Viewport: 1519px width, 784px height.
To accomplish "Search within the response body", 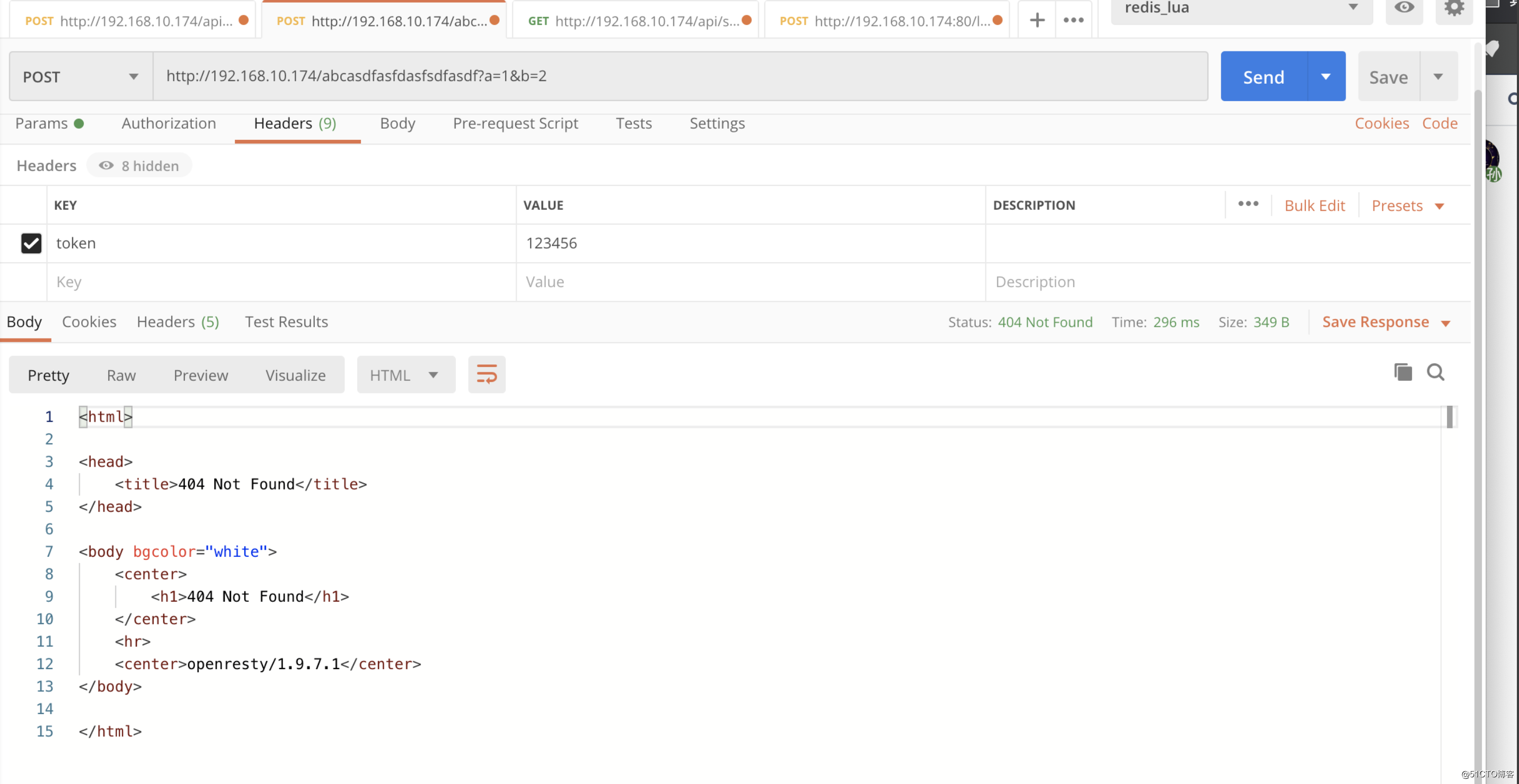I will point(1435,372).
